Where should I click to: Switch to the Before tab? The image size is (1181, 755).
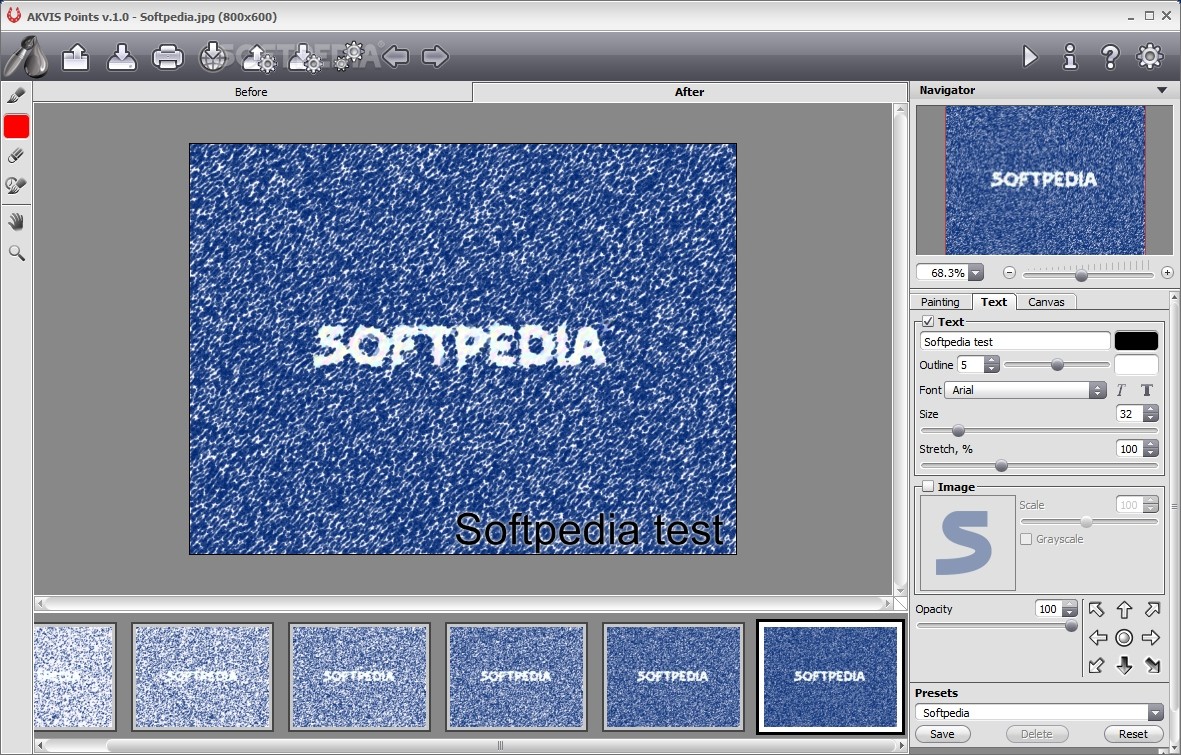(x=252, y=92)
